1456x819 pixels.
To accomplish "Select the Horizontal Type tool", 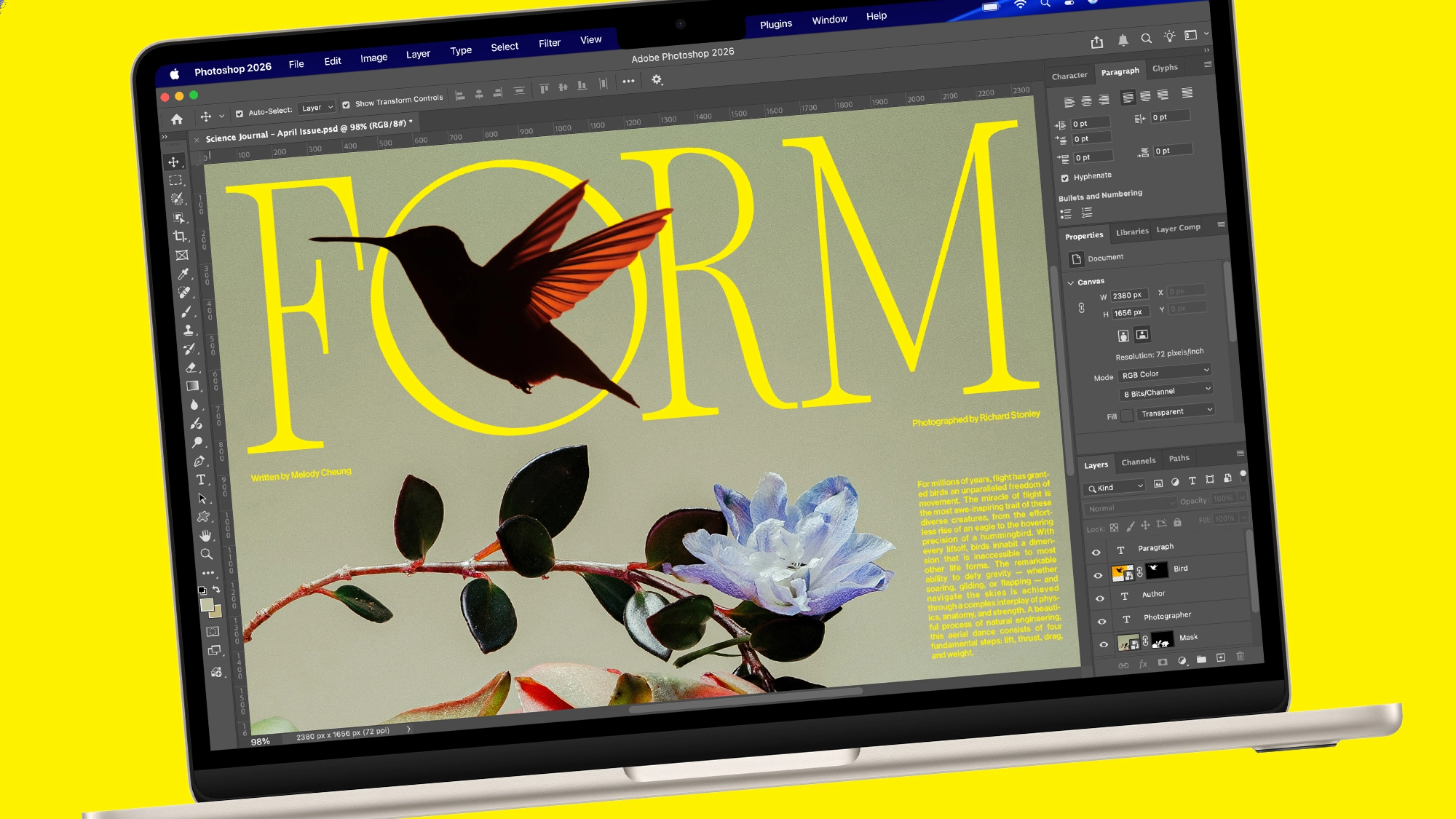I will click(x=201, y=480).
